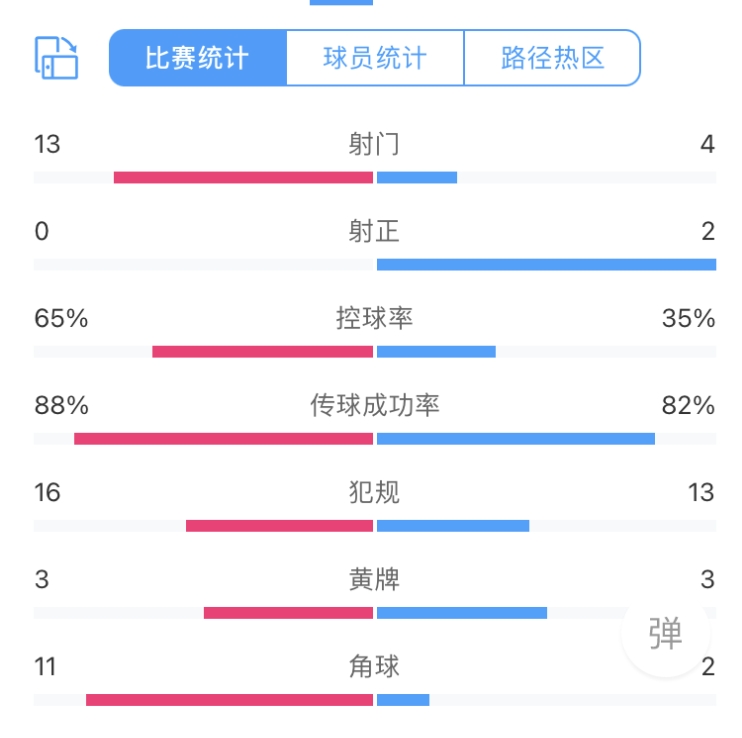The width and height of the screenshot is (742, 738).
Task: Click the 角球 stat label
Action: pos(374,666)
